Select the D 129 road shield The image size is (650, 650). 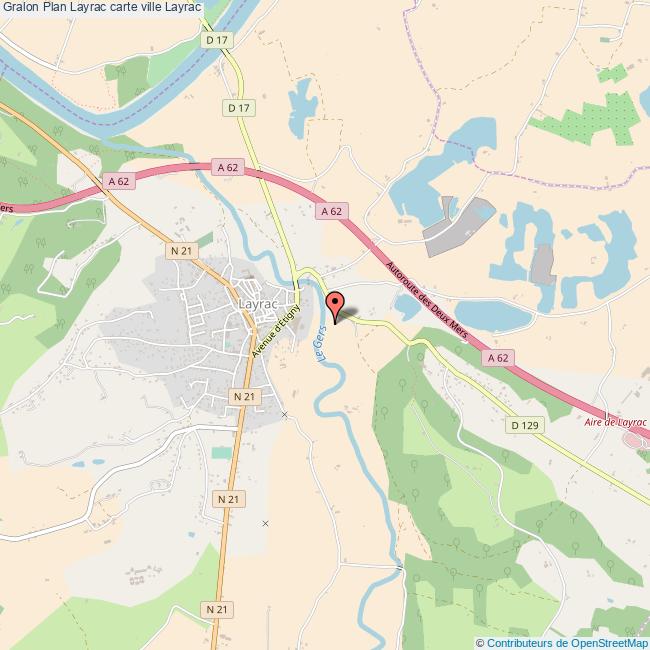(x=524, y=425)
